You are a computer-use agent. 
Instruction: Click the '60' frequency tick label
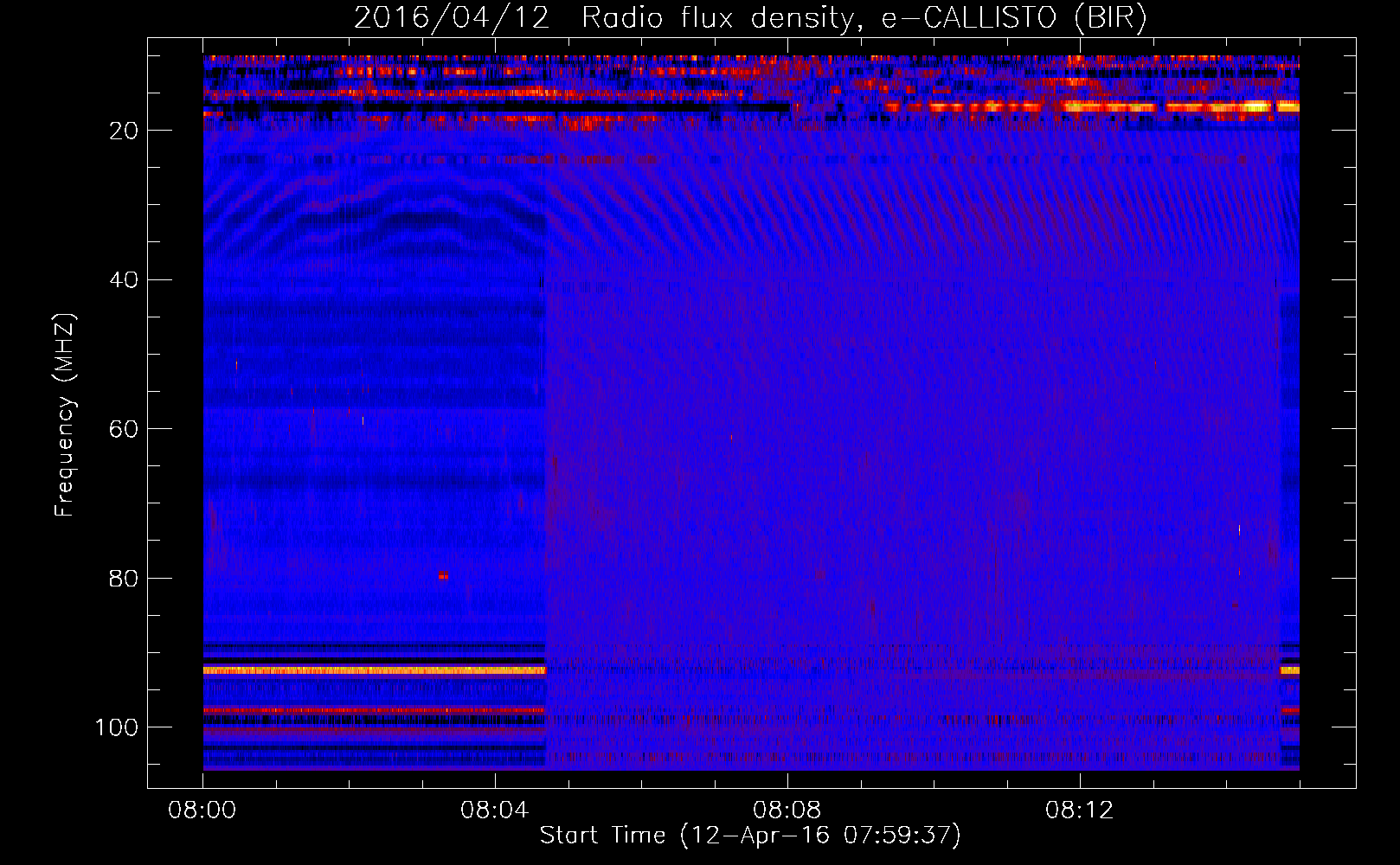point(124,429)
